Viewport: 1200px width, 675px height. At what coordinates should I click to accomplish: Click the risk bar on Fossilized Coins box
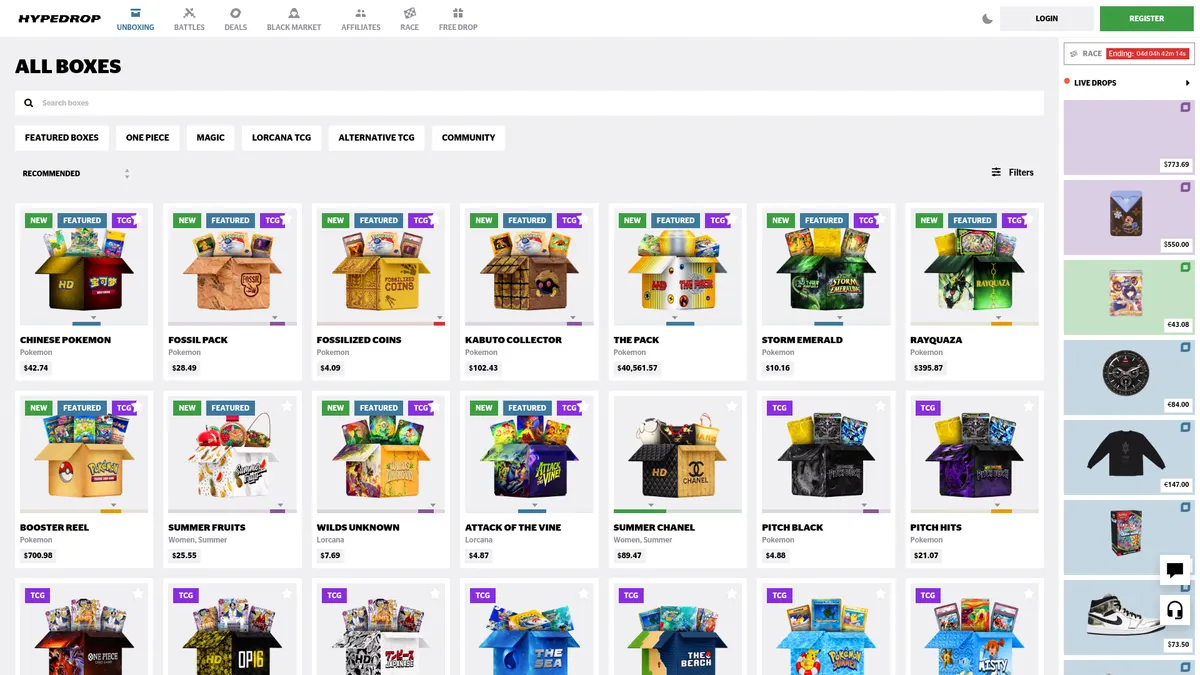(x=381, y=324)
